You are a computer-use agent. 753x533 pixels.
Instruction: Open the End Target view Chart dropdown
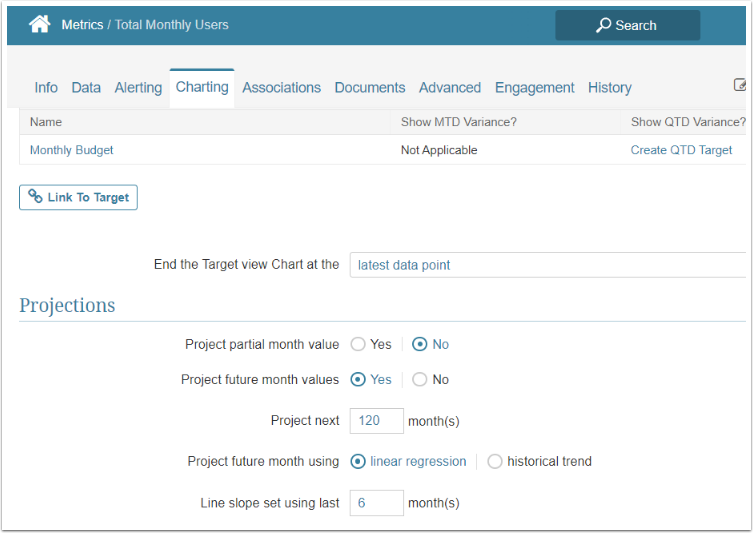coord(550,265)
